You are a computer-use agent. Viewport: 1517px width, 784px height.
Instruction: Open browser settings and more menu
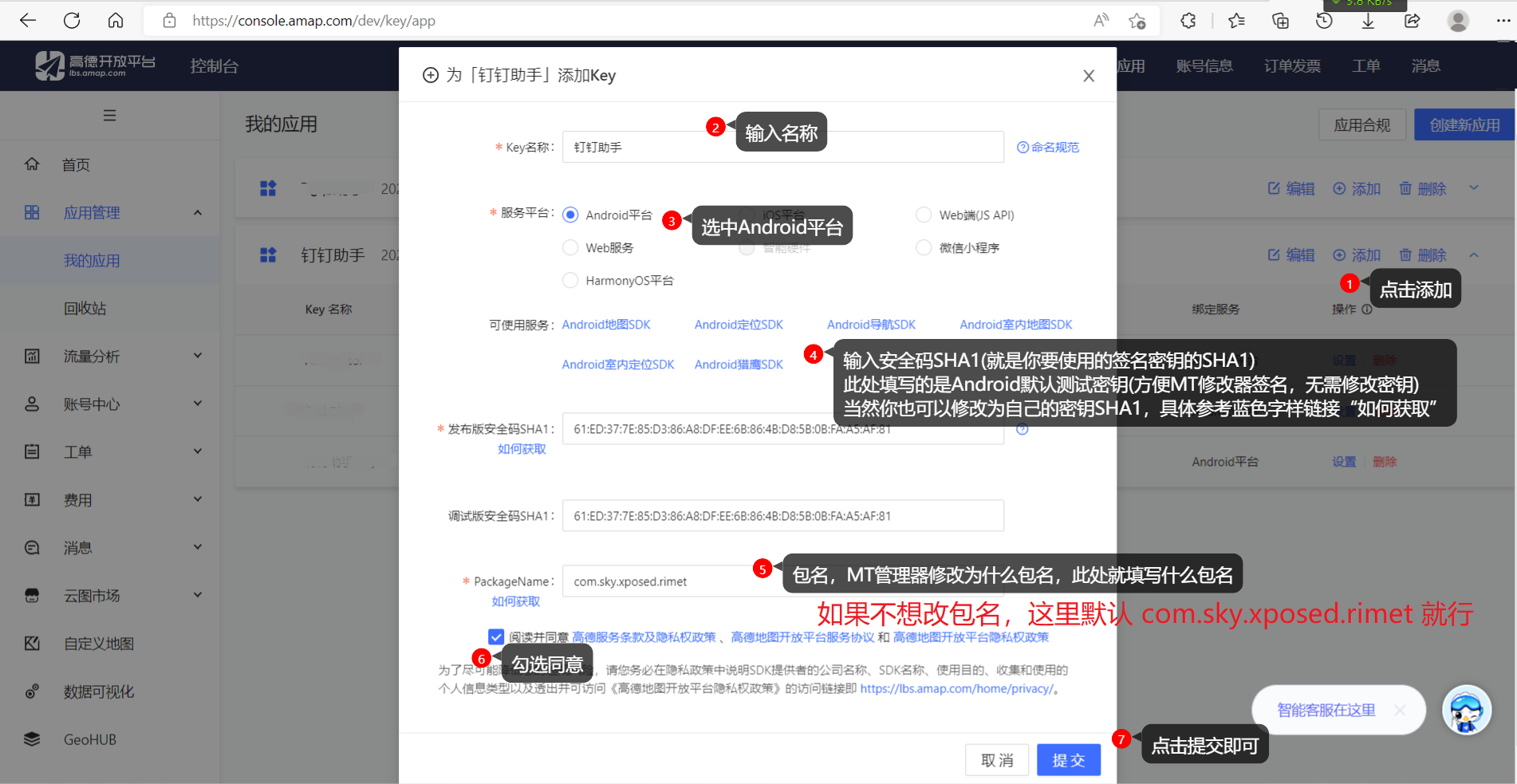coord(1503,21)
